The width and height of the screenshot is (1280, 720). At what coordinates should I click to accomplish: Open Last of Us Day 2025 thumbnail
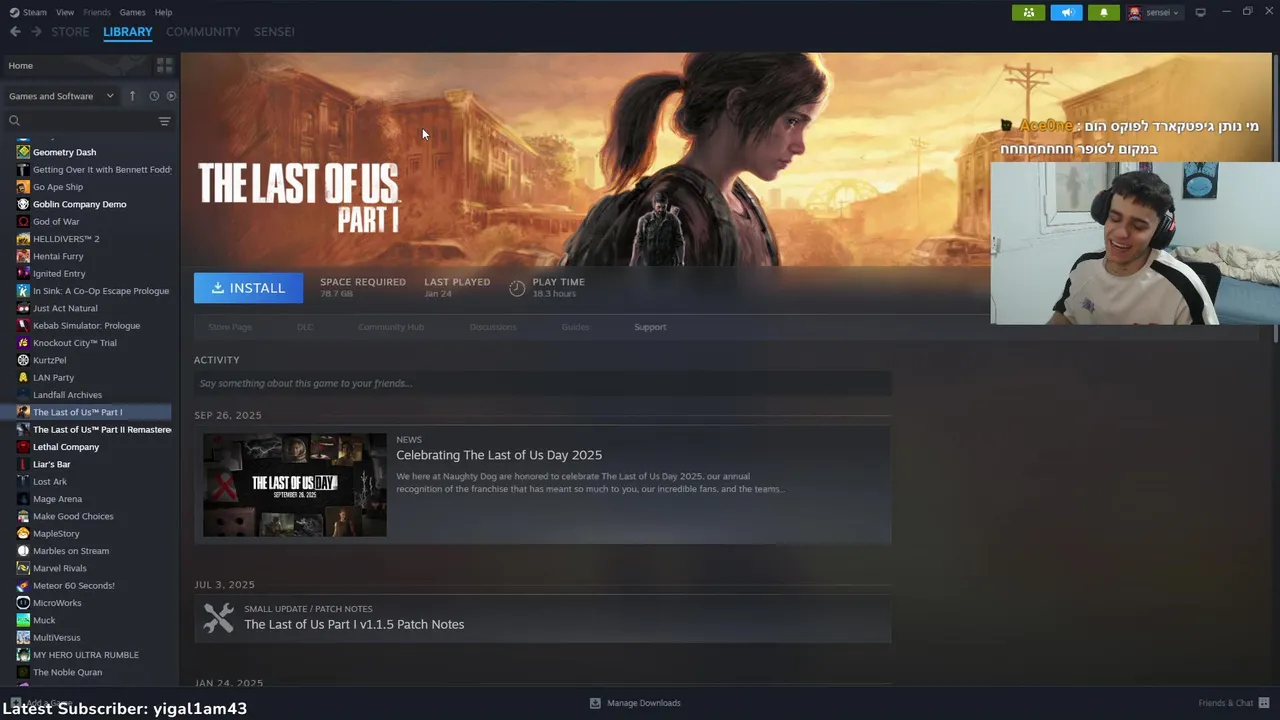tap(295, 485)
